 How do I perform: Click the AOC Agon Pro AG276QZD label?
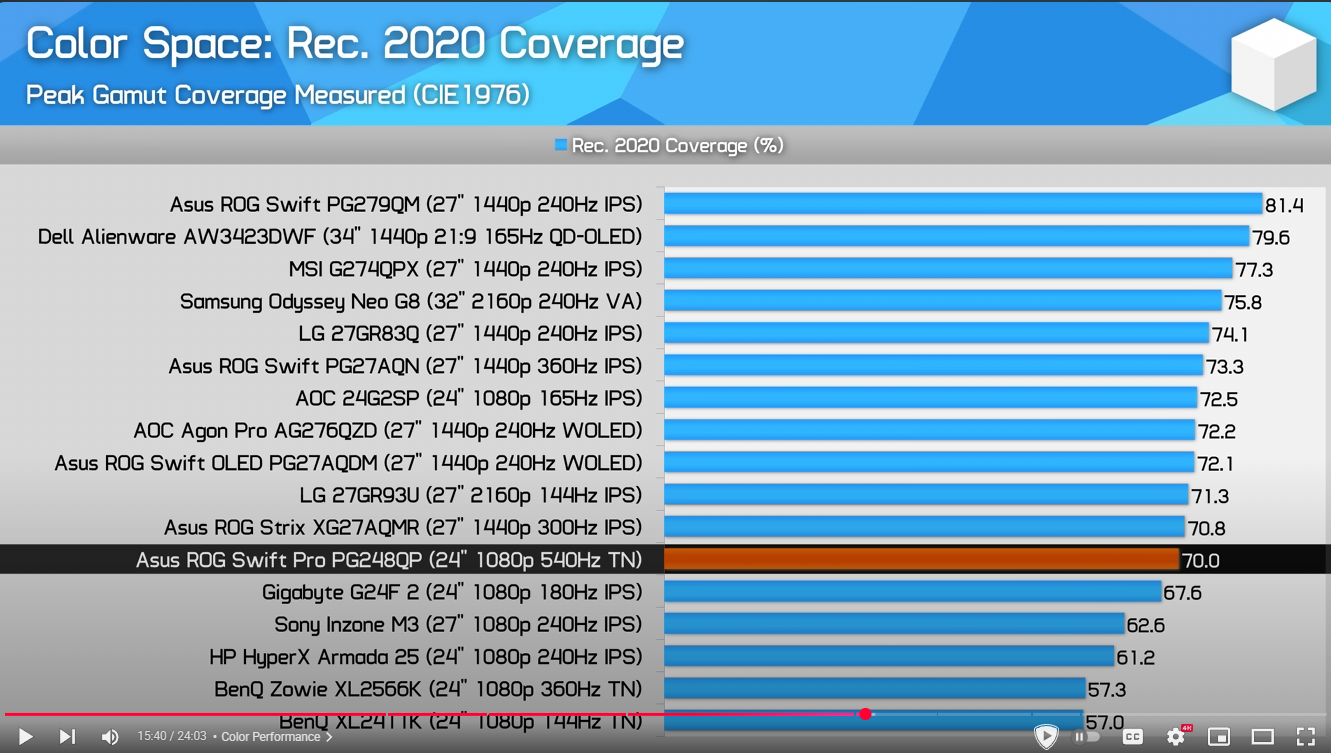pos(388,430)
